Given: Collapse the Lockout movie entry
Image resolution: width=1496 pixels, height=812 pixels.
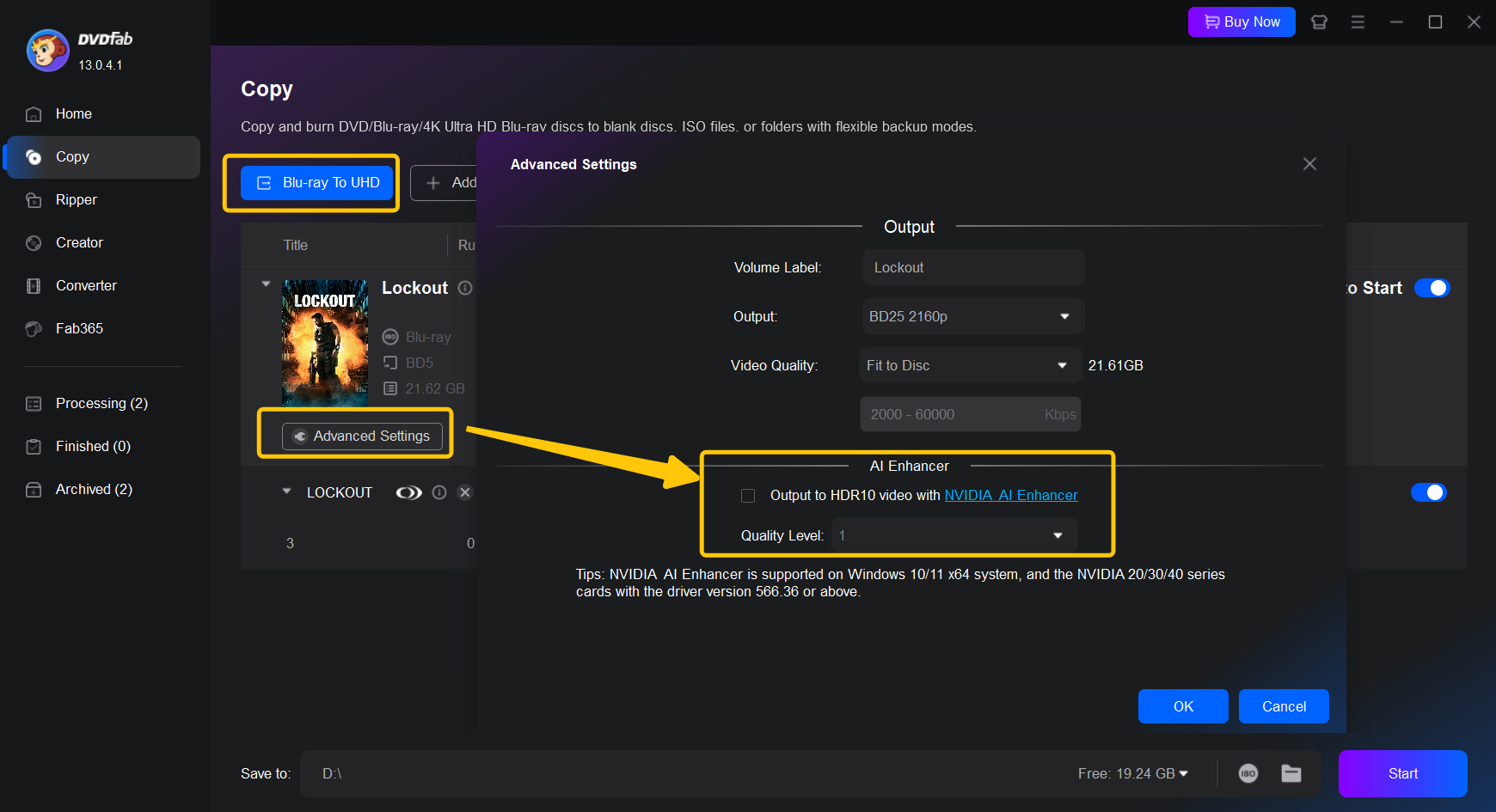Looking at the screenshot, I should [x=266, y=284].
